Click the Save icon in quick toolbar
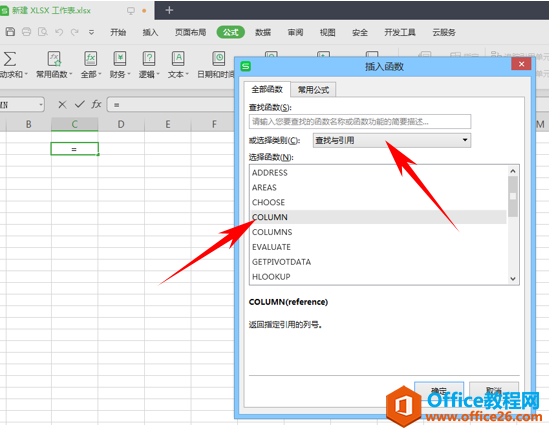The image size is (549, 434). tap(11, 32)
